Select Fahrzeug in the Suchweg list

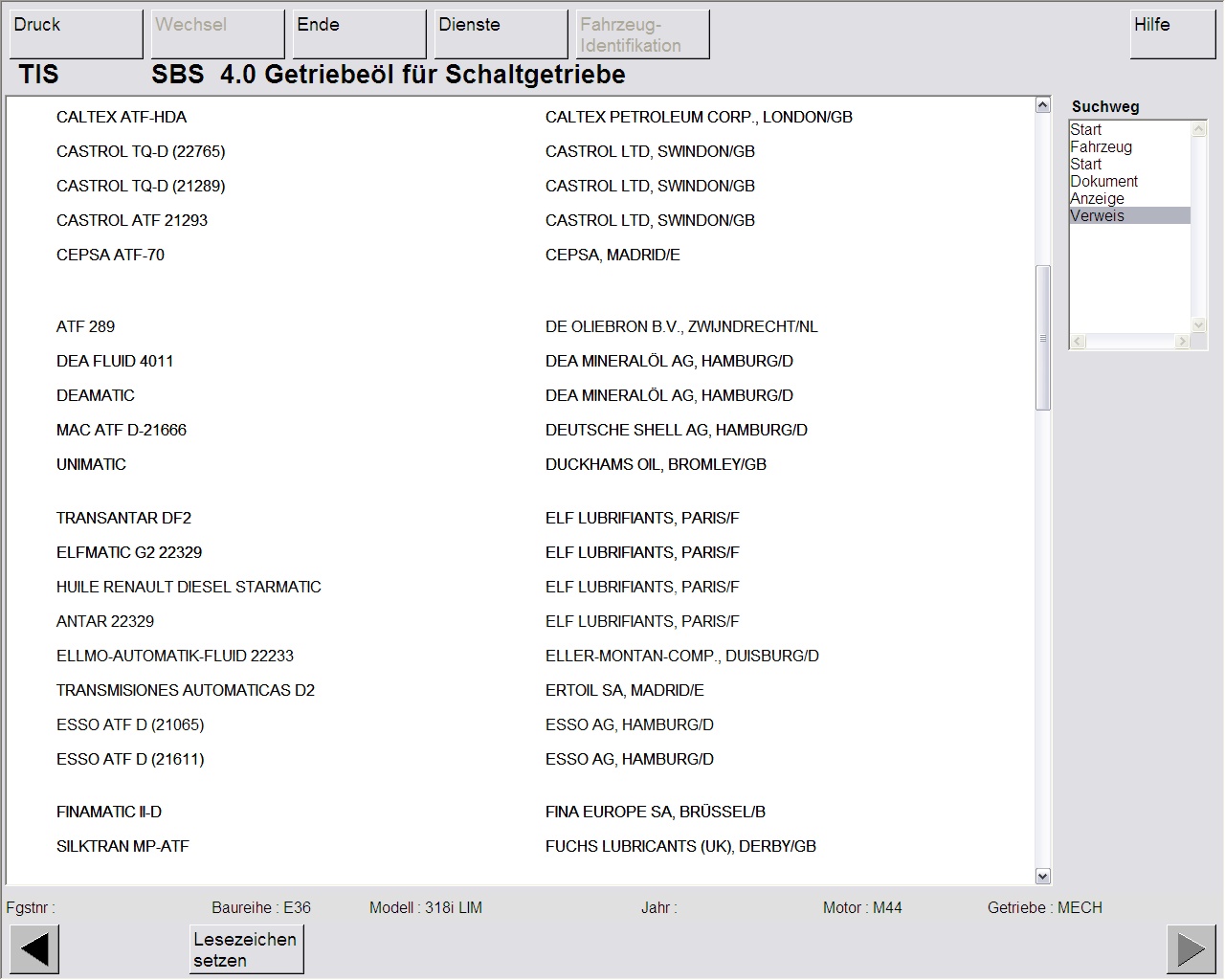pos(1101,146)
